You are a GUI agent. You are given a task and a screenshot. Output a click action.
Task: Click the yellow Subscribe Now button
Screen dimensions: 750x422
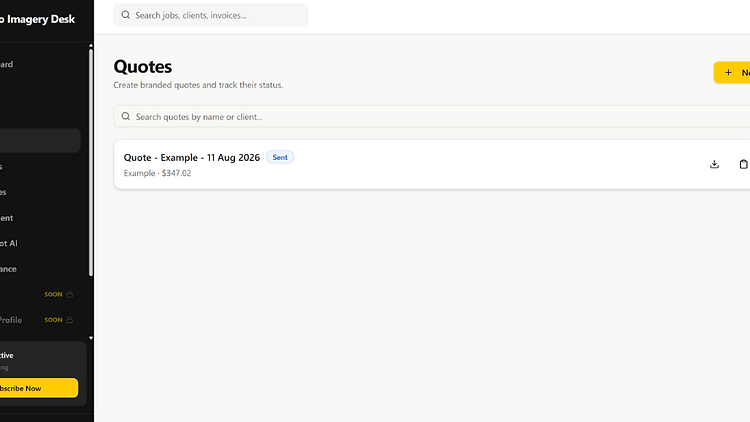coord(38,388)
